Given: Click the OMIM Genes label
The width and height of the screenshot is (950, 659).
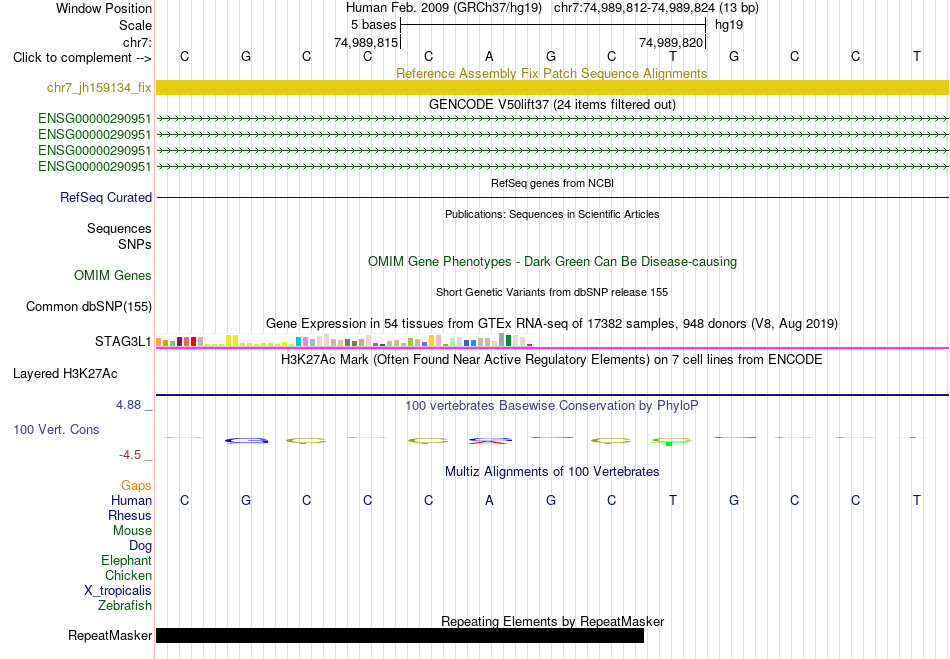Looking at the screenshot, I should click(113, 276).
